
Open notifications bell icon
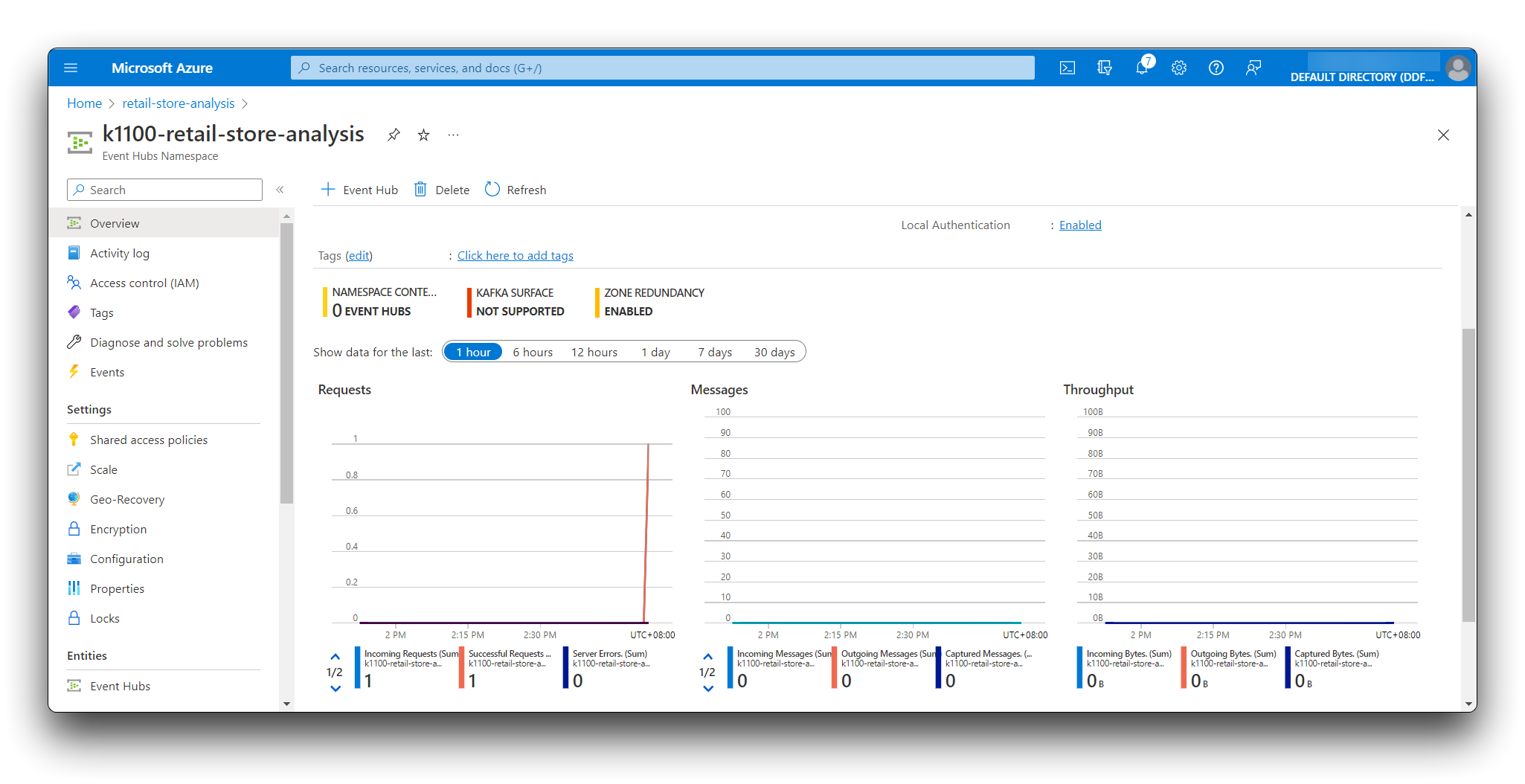[x=1142, y=68]
